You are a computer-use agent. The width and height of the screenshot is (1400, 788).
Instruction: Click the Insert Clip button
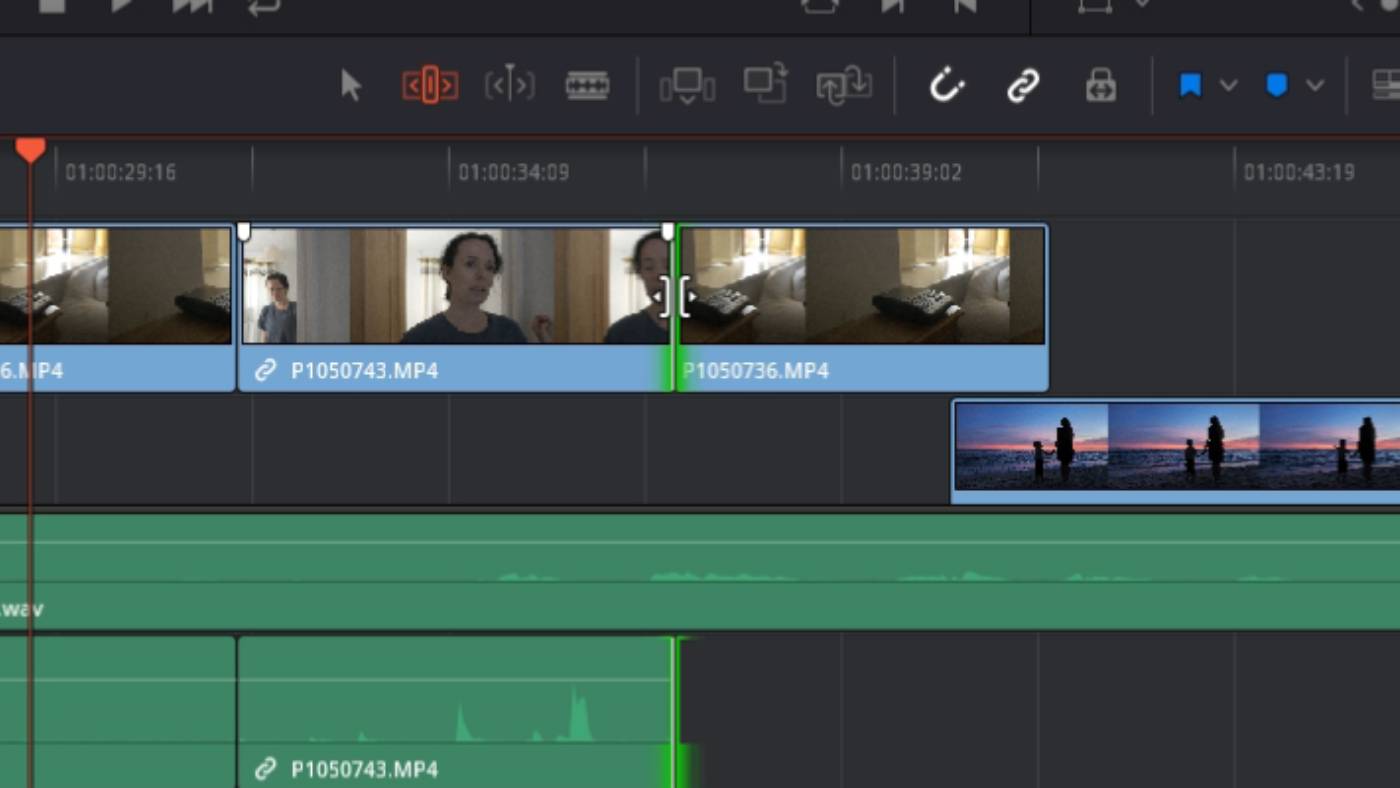(x=687, y=86)
